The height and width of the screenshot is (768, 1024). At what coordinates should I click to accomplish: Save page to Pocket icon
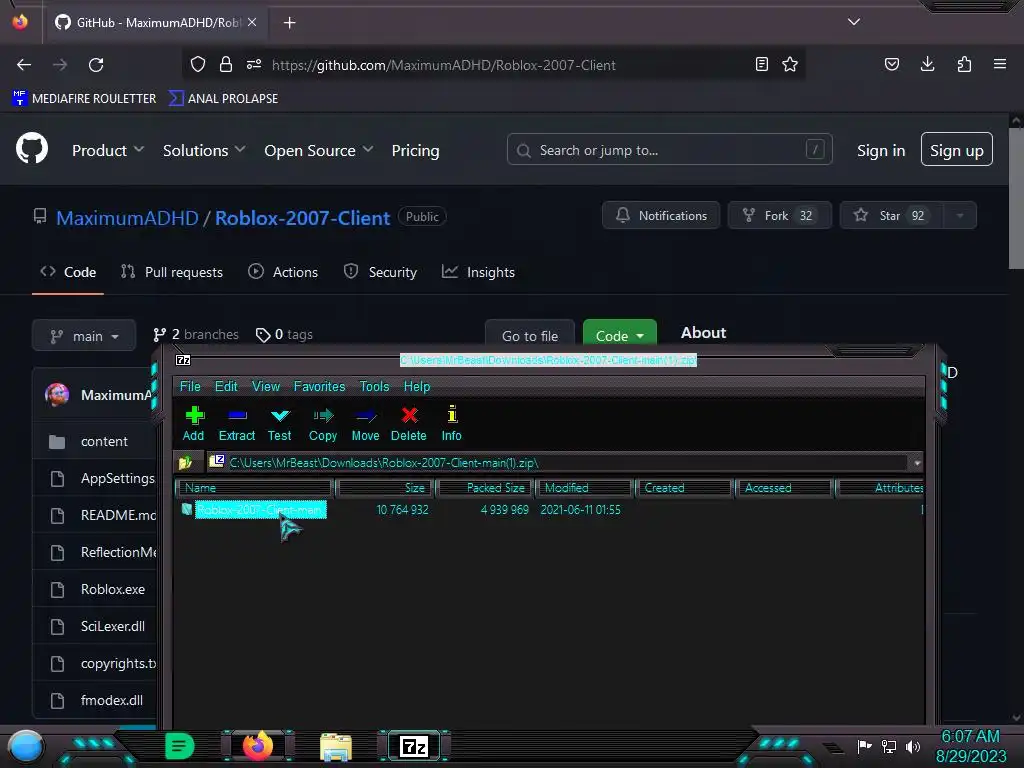tap(891, 64)
